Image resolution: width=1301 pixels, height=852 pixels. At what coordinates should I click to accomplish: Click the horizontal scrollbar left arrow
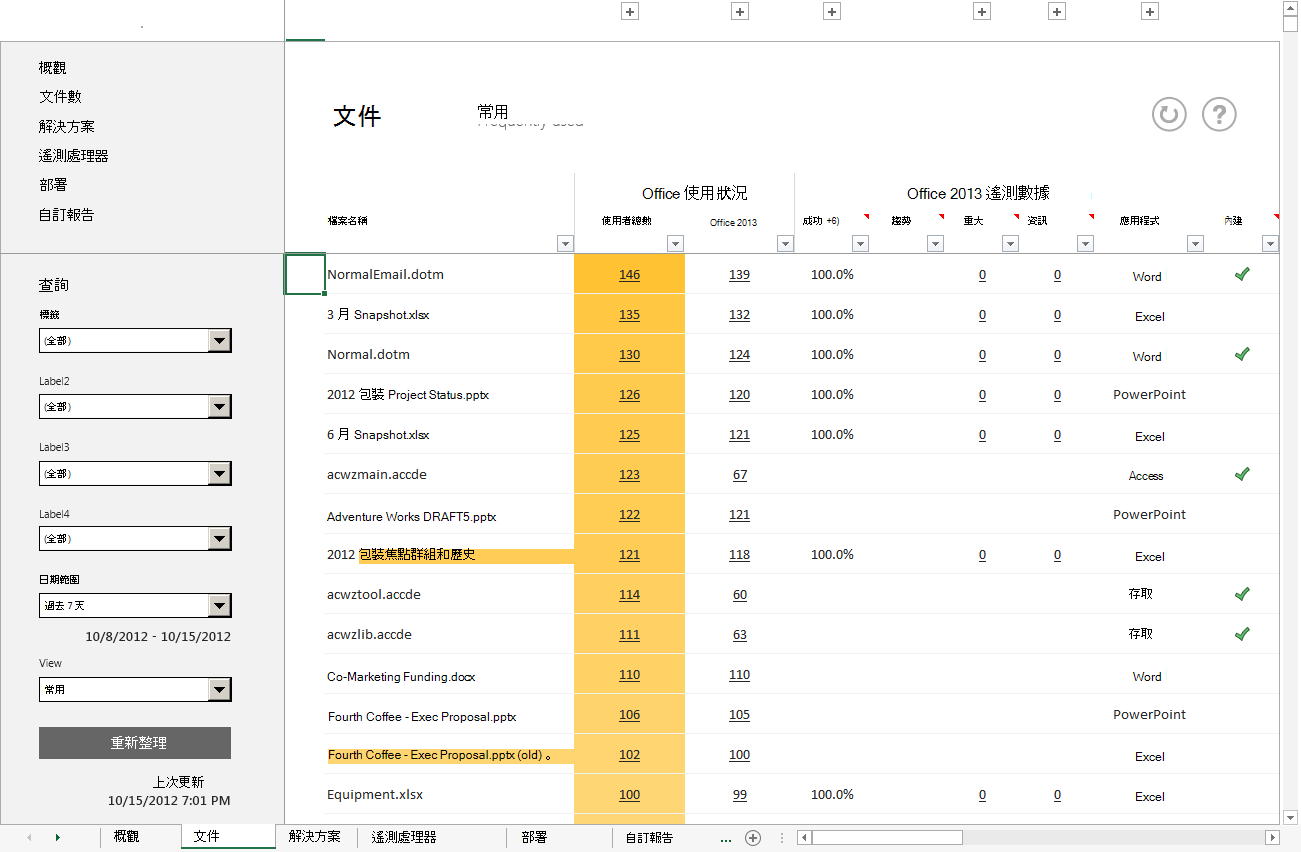coord(805,837)
